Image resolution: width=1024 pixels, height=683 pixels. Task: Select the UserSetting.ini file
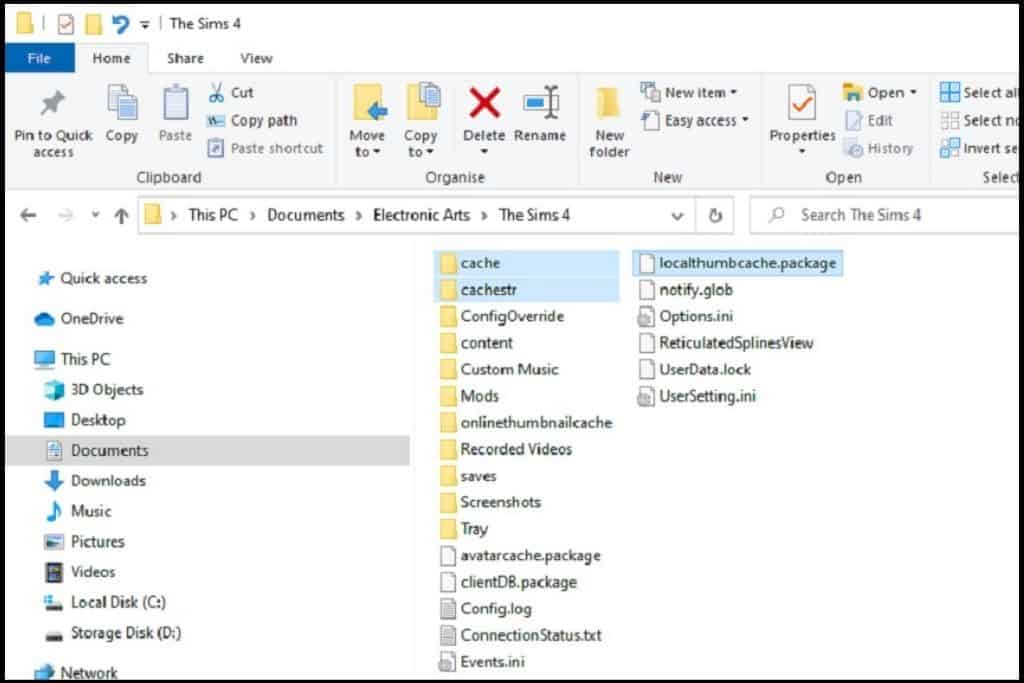697,396
